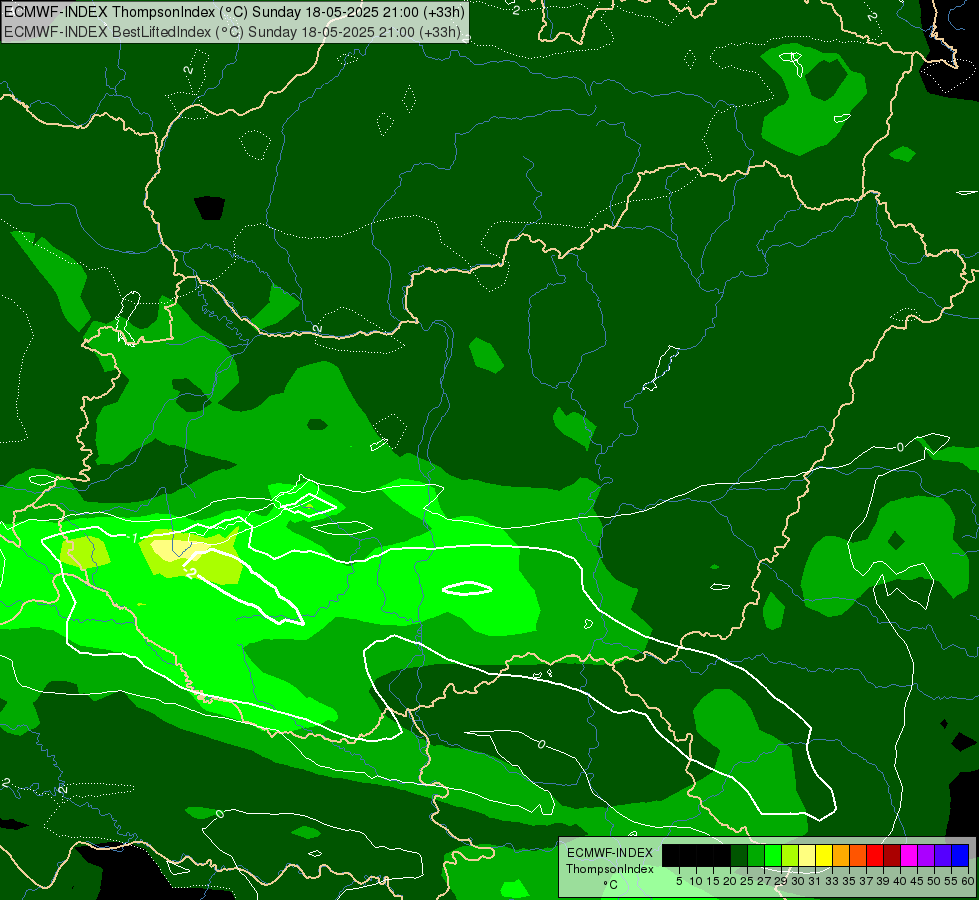Click the purple 45–50 legend swatch
This screenshot has width=979, height=900.
click(927, 855)
